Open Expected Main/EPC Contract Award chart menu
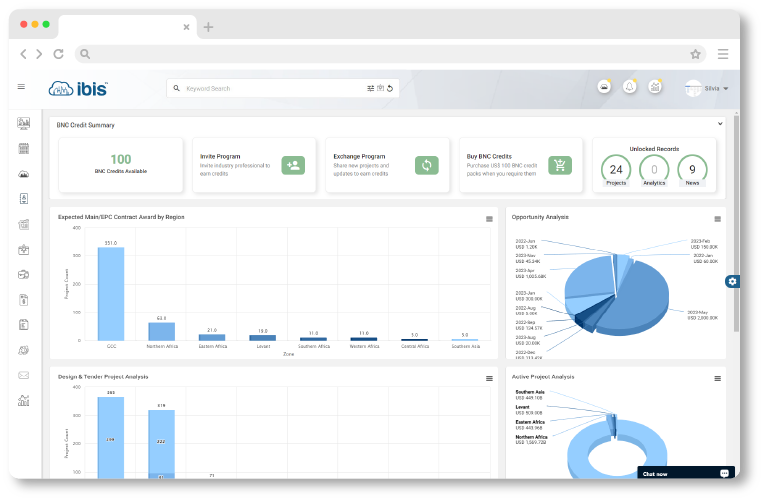The image size is (763, 501). coord(489,218)
